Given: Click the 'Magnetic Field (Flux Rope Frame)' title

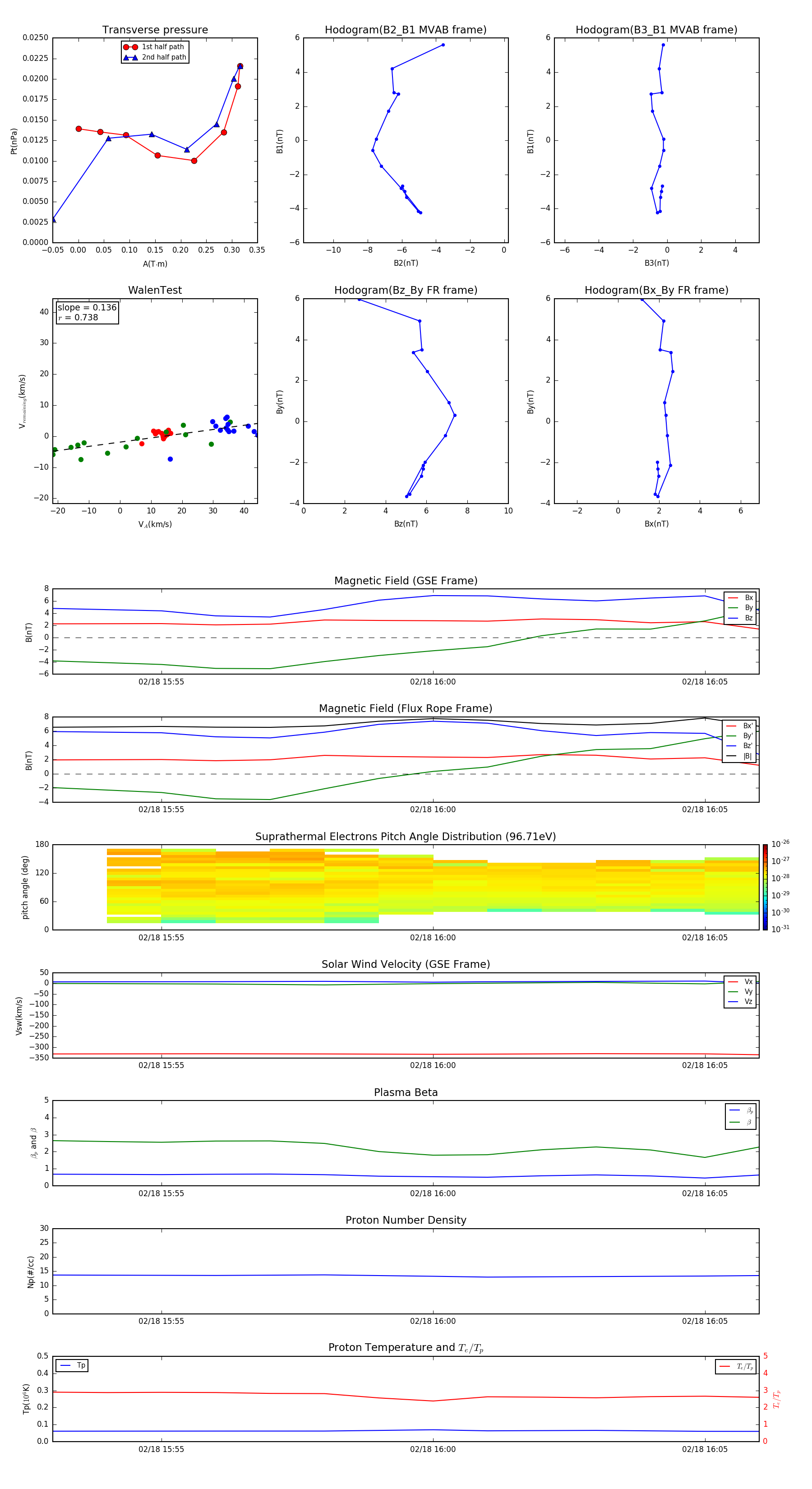Looking at the screenshot, I should pos(406,709).
